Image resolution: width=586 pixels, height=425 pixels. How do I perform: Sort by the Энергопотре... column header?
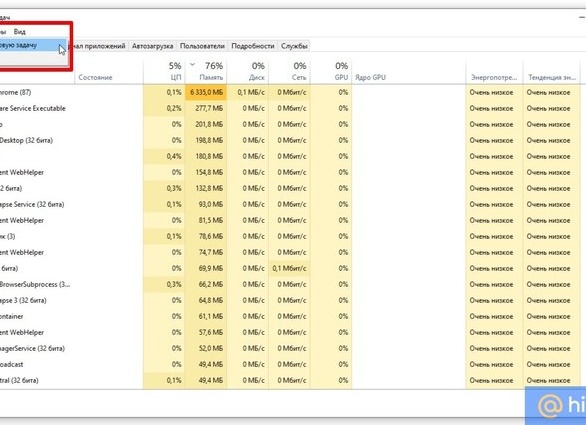pyautogui.click(x=494, y=71)
